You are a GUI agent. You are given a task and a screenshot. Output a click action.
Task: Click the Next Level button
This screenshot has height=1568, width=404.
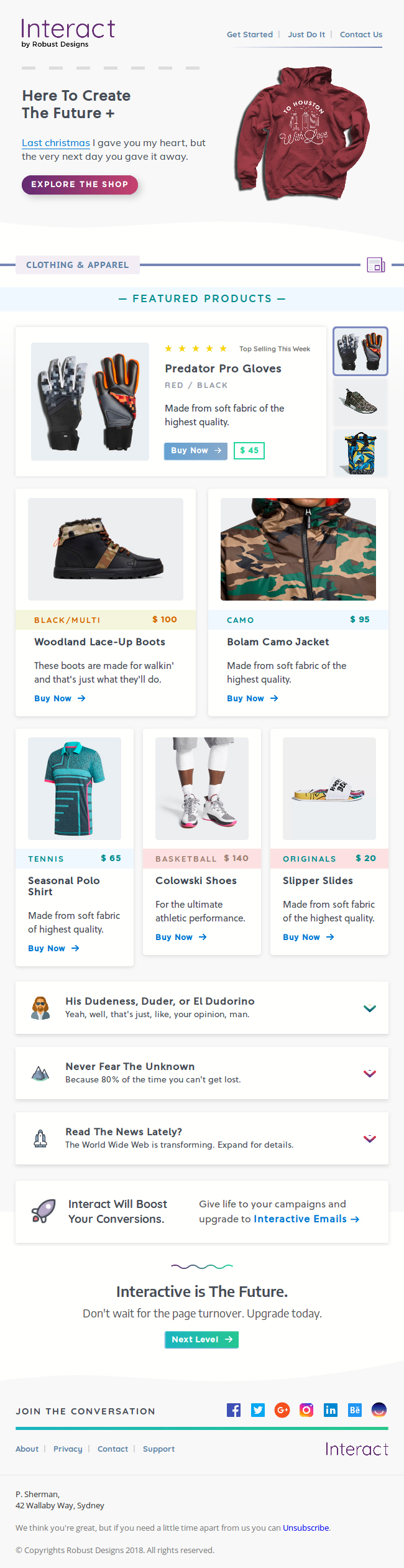pos(201,1340)
